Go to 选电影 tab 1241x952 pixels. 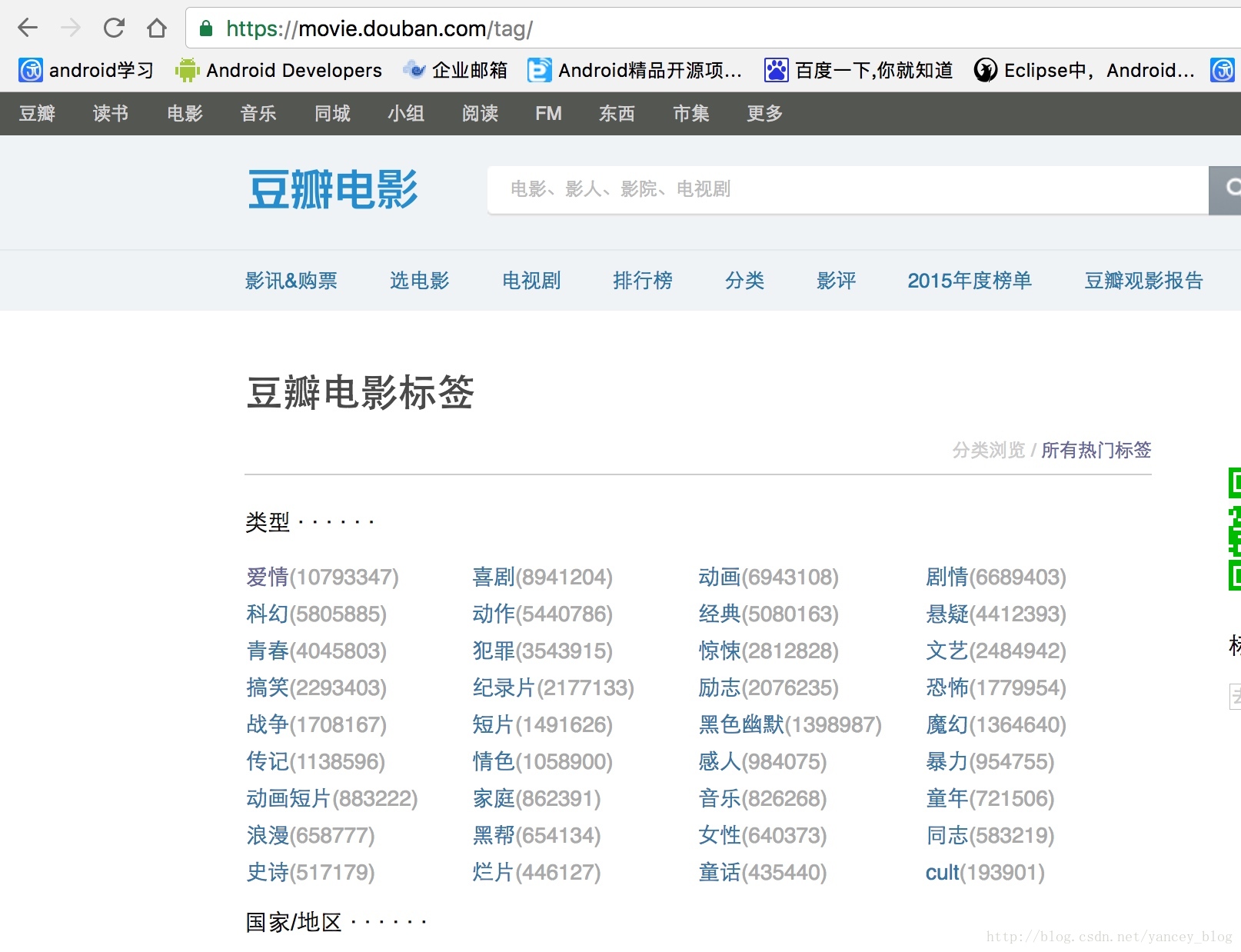419,281
